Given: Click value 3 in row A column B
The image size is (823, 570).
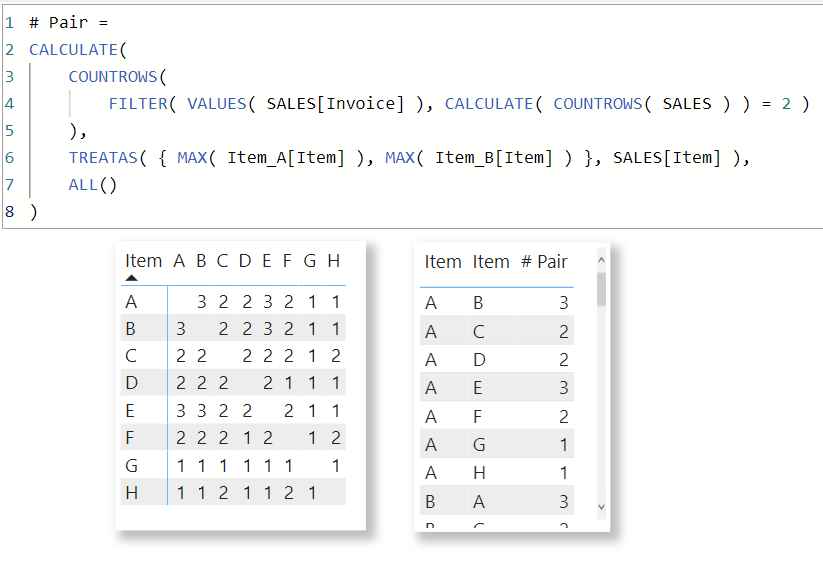Looking at the screenshot, I should pyautogui.click(x=202, y=302).
